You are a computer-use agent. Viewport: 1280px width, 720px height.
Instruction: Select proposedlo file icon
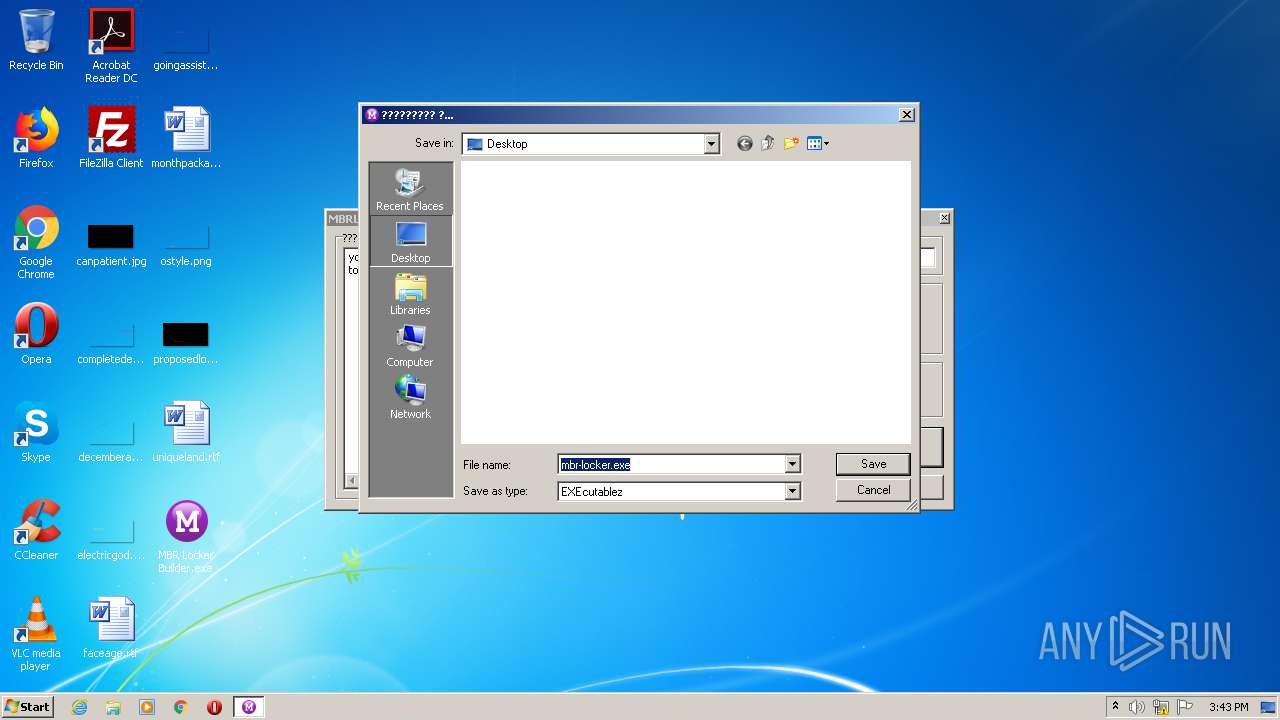[186, 342]
